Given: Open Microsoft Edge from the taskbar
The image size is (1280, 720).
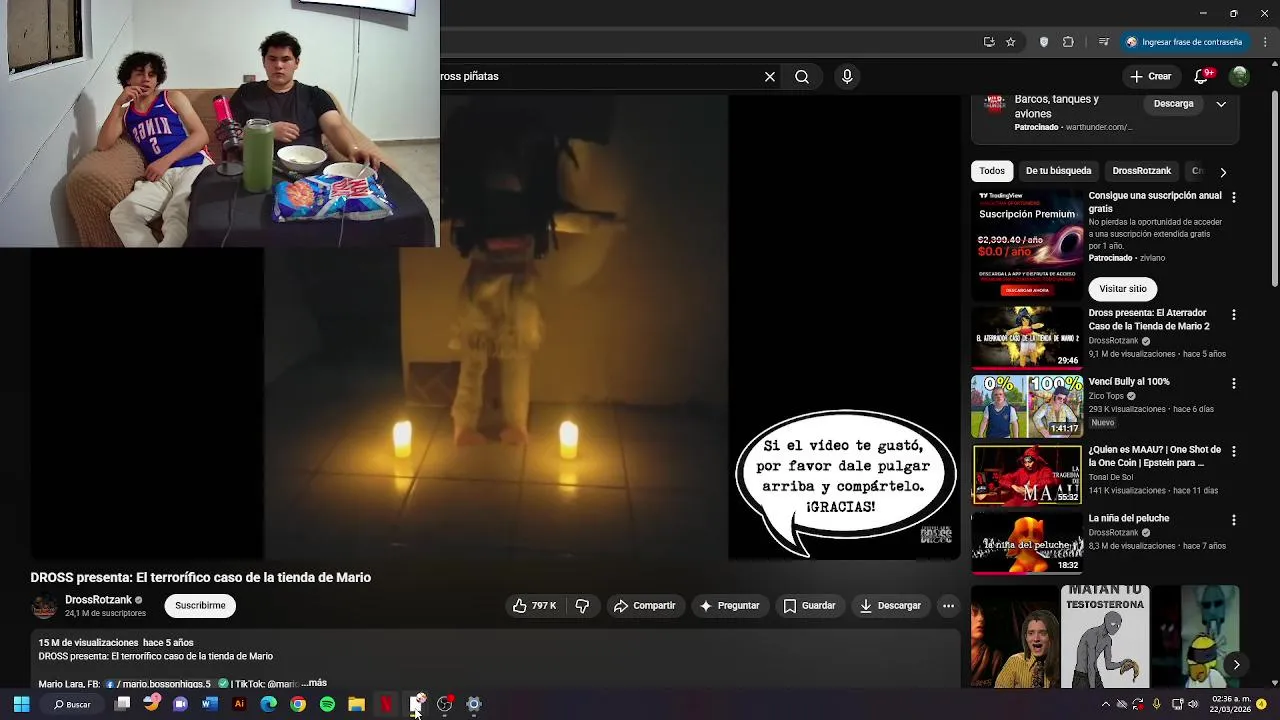Looking at the screenshot, I should point(268,704).
